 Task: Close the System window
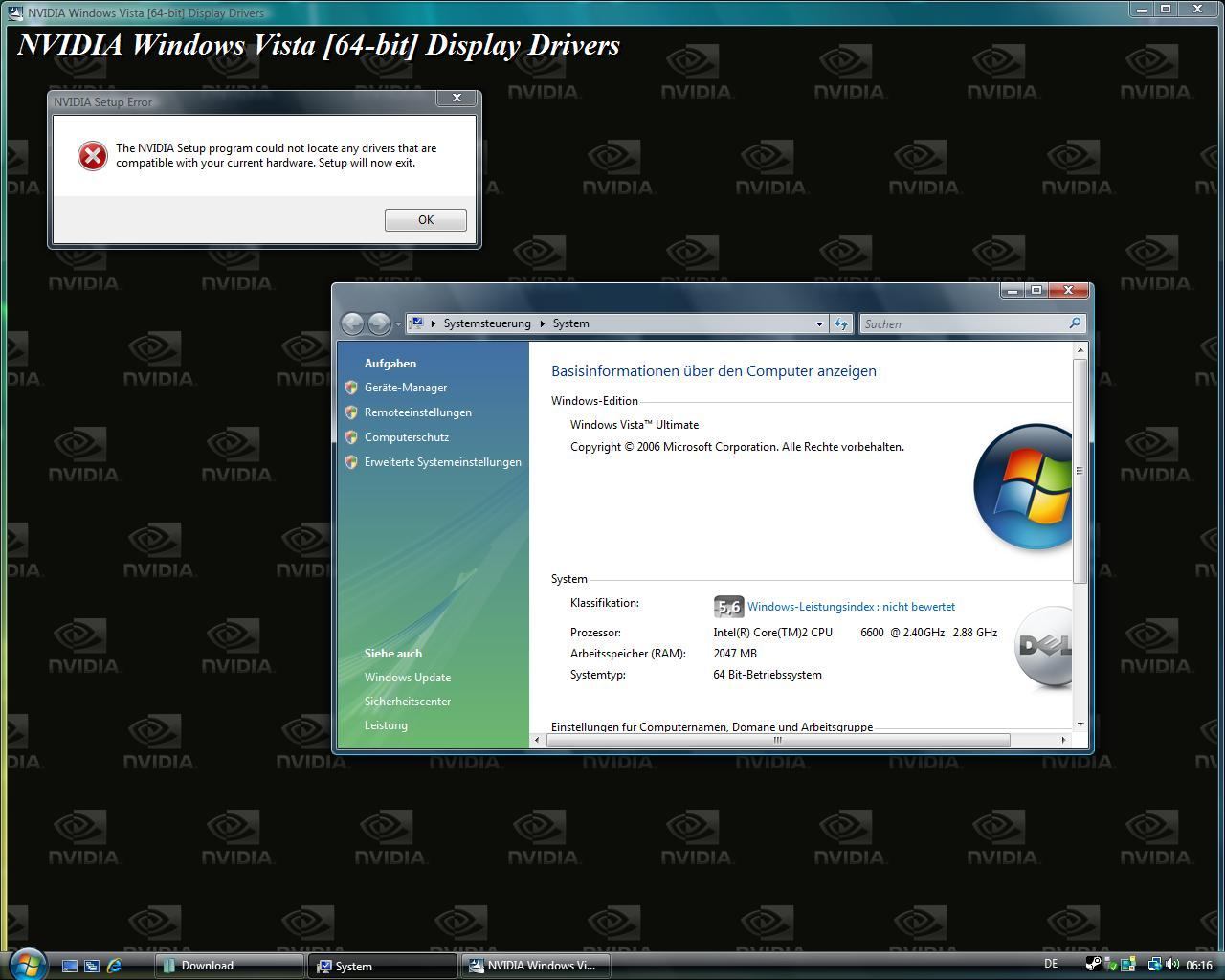click(1068, 290)
